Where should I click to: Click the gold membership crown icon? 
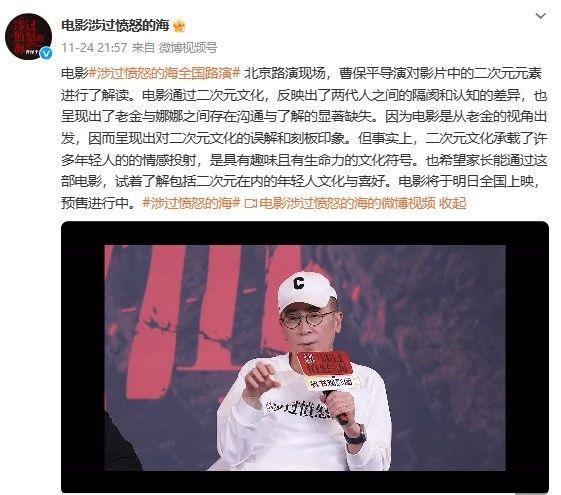pyautogui.click(x=179, y=26)
